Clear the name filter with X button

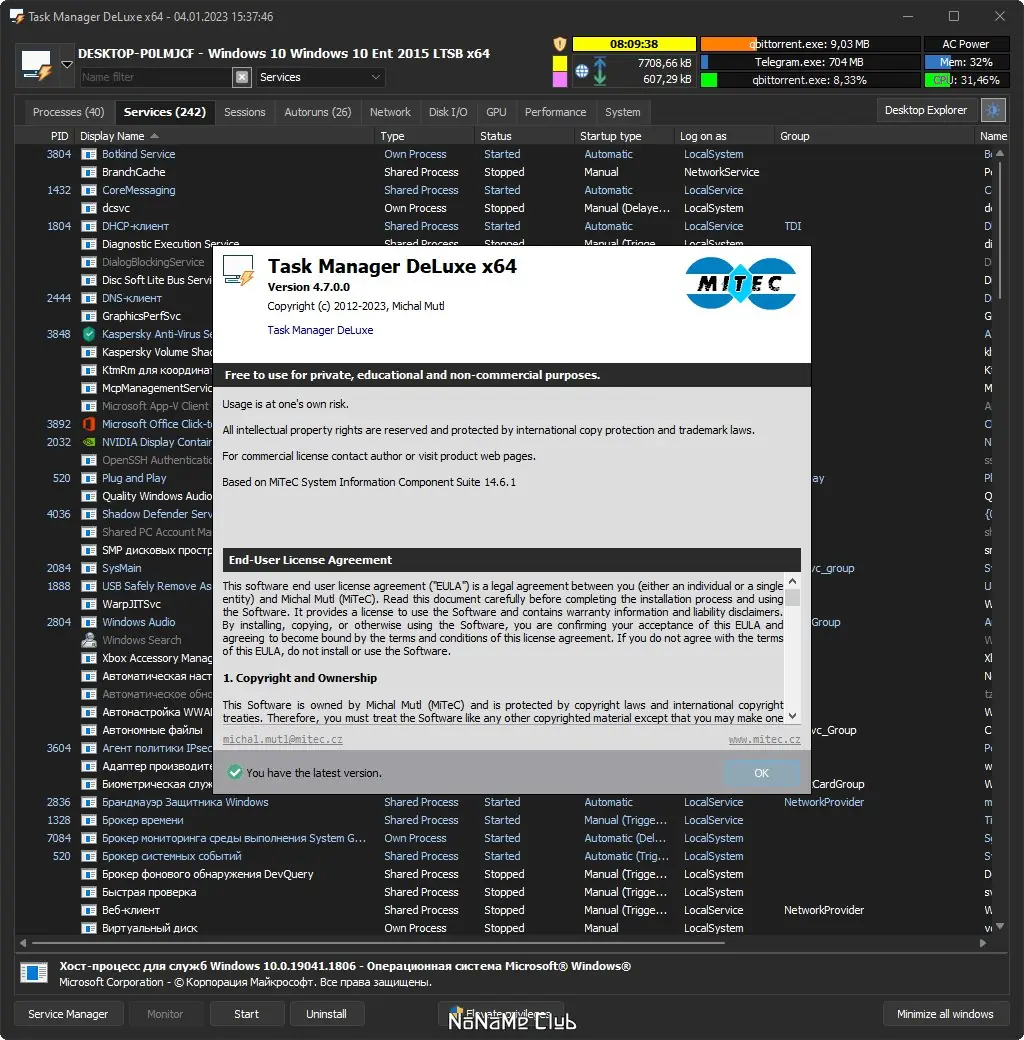(242, 77)
